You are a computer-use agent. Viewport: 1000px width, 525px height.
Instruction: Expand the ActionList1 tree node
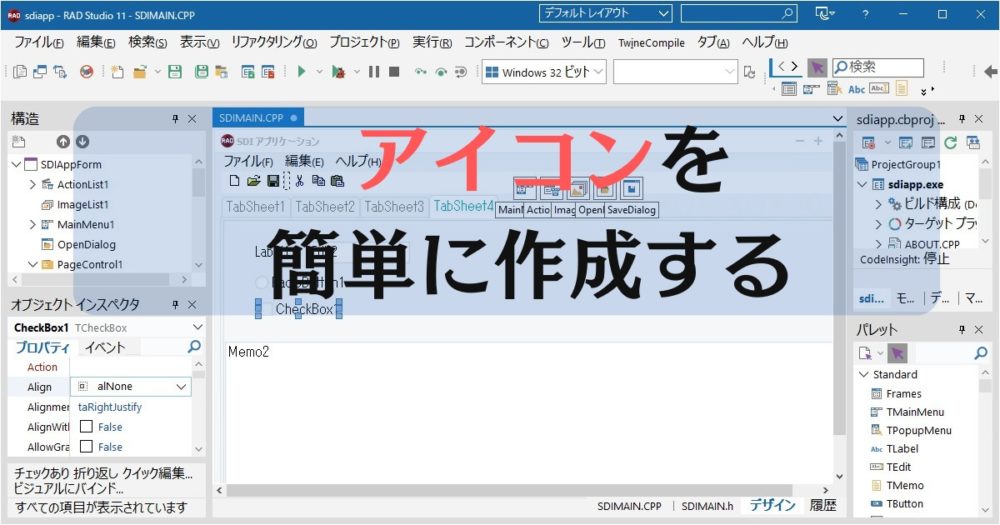33,185
